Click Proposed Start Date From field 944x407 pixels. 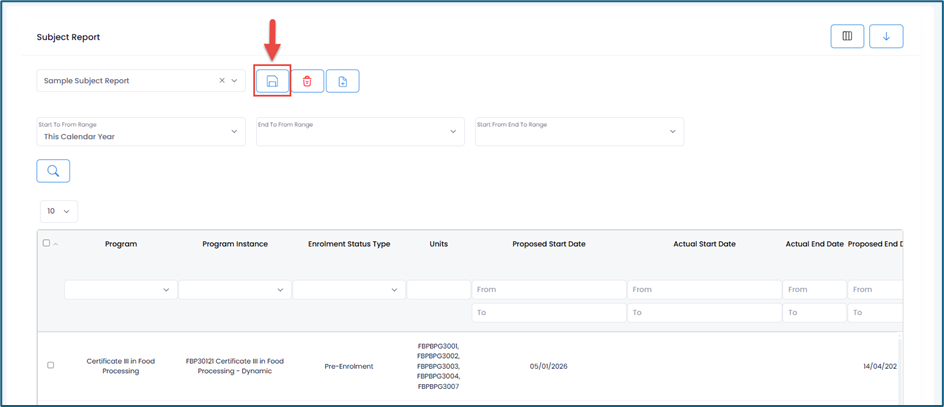549,290
